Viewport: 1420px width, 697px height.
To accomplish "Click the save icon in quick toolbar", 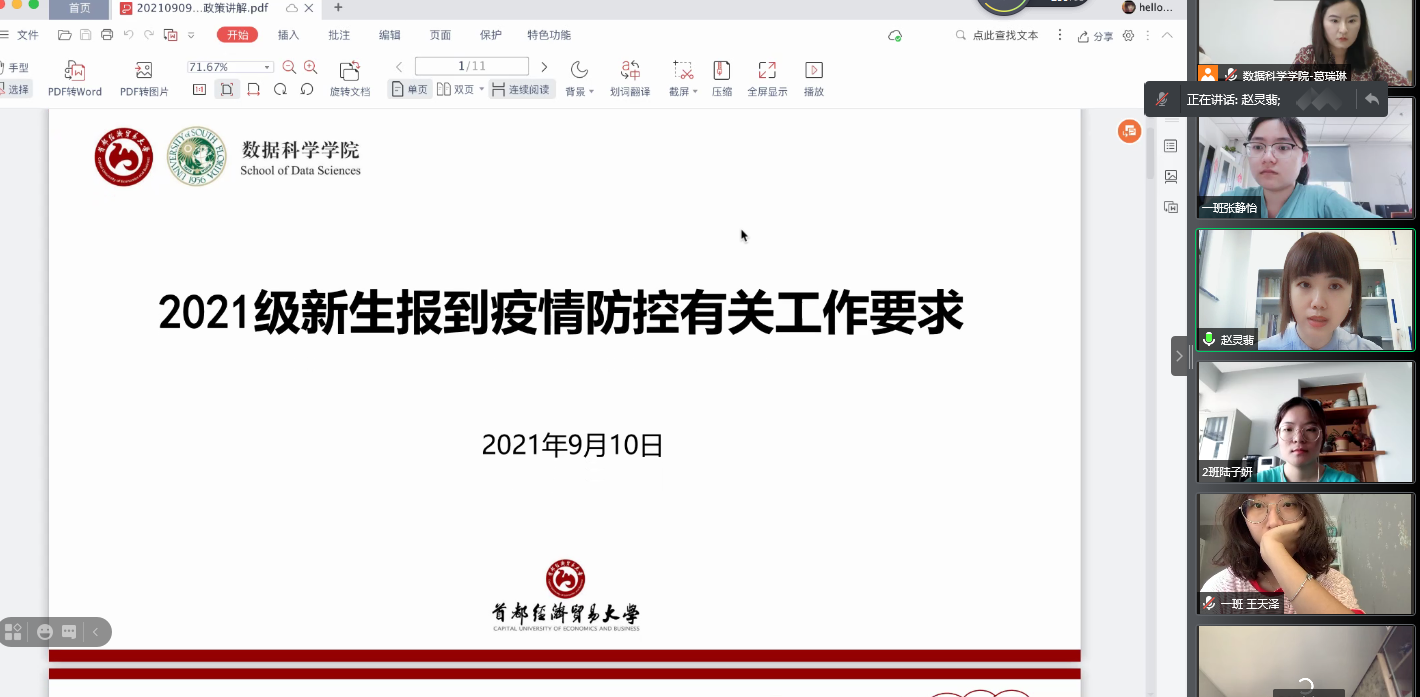I will click(x=86, y=35).
